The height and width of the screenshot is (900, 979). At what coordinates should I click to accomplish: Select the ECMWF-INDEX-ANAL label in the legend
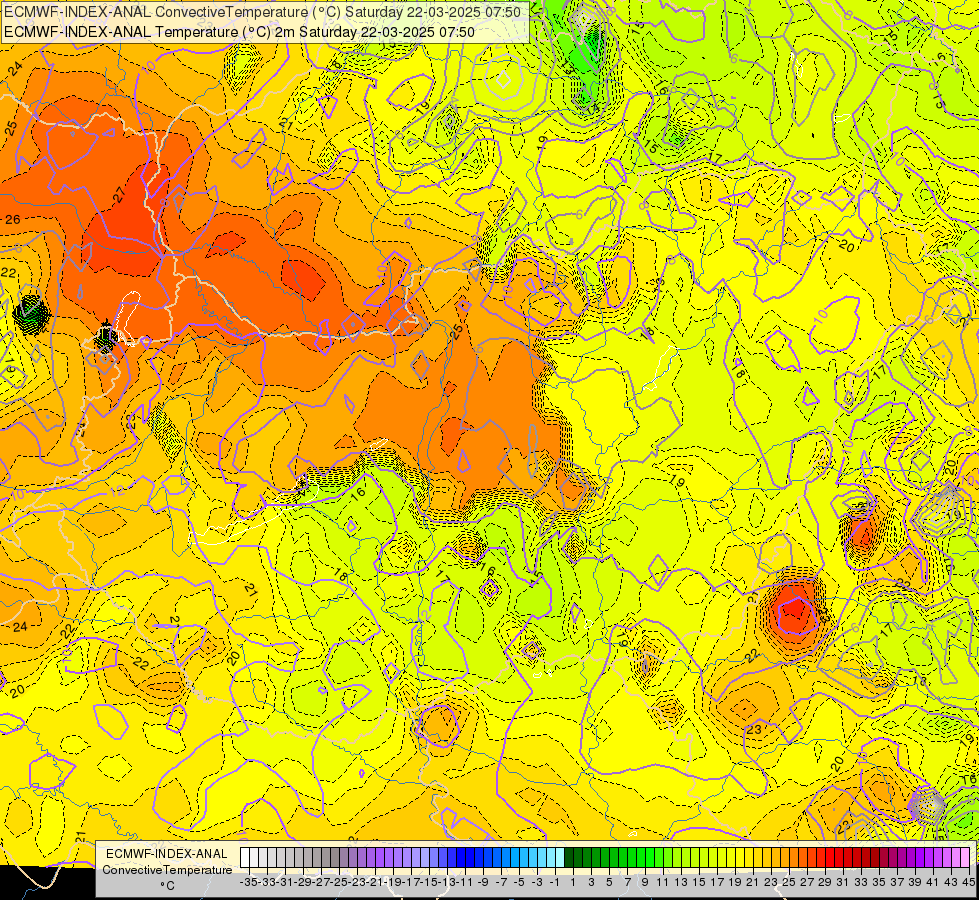tap(167, 854)
